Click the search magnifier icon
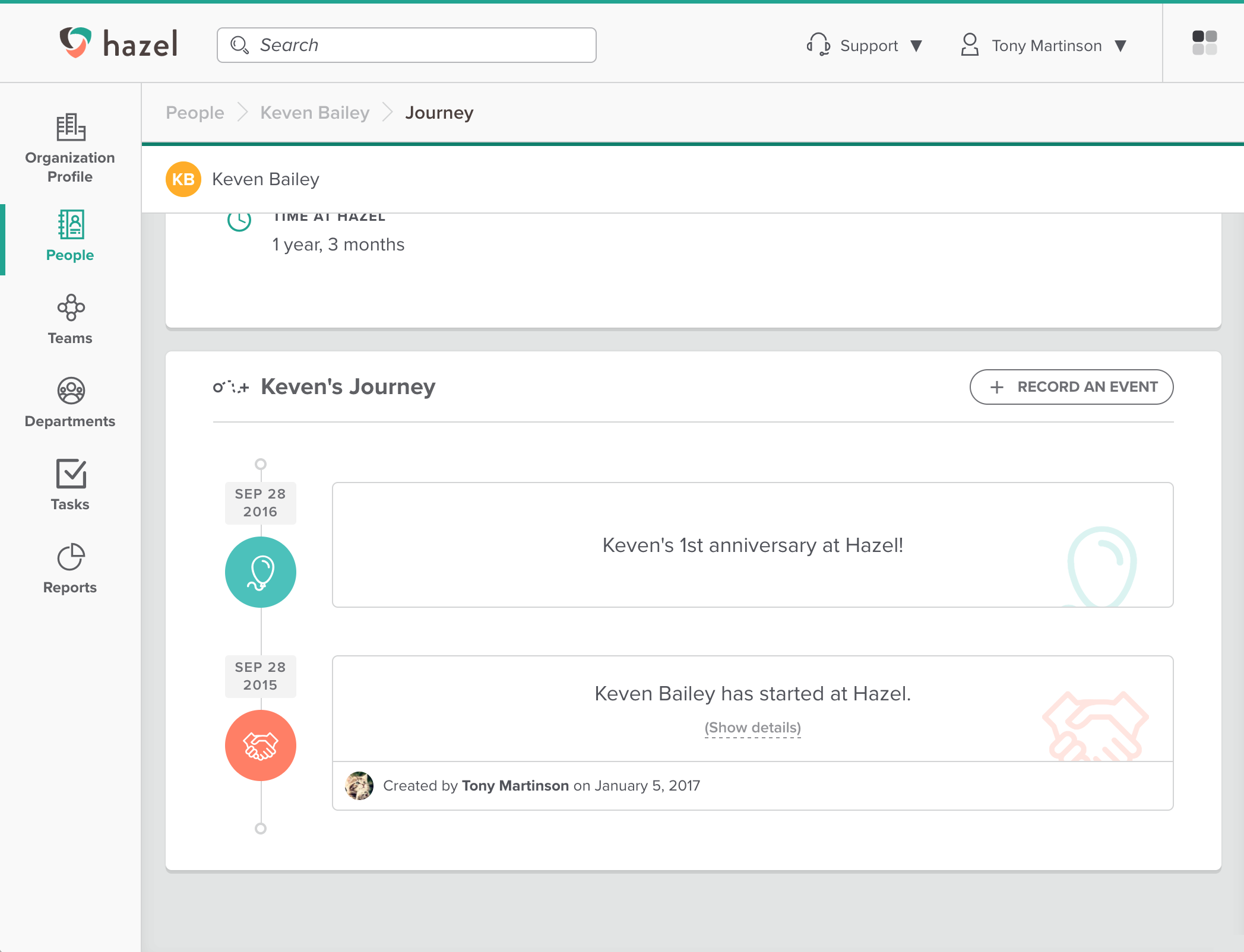 [239, 45]
